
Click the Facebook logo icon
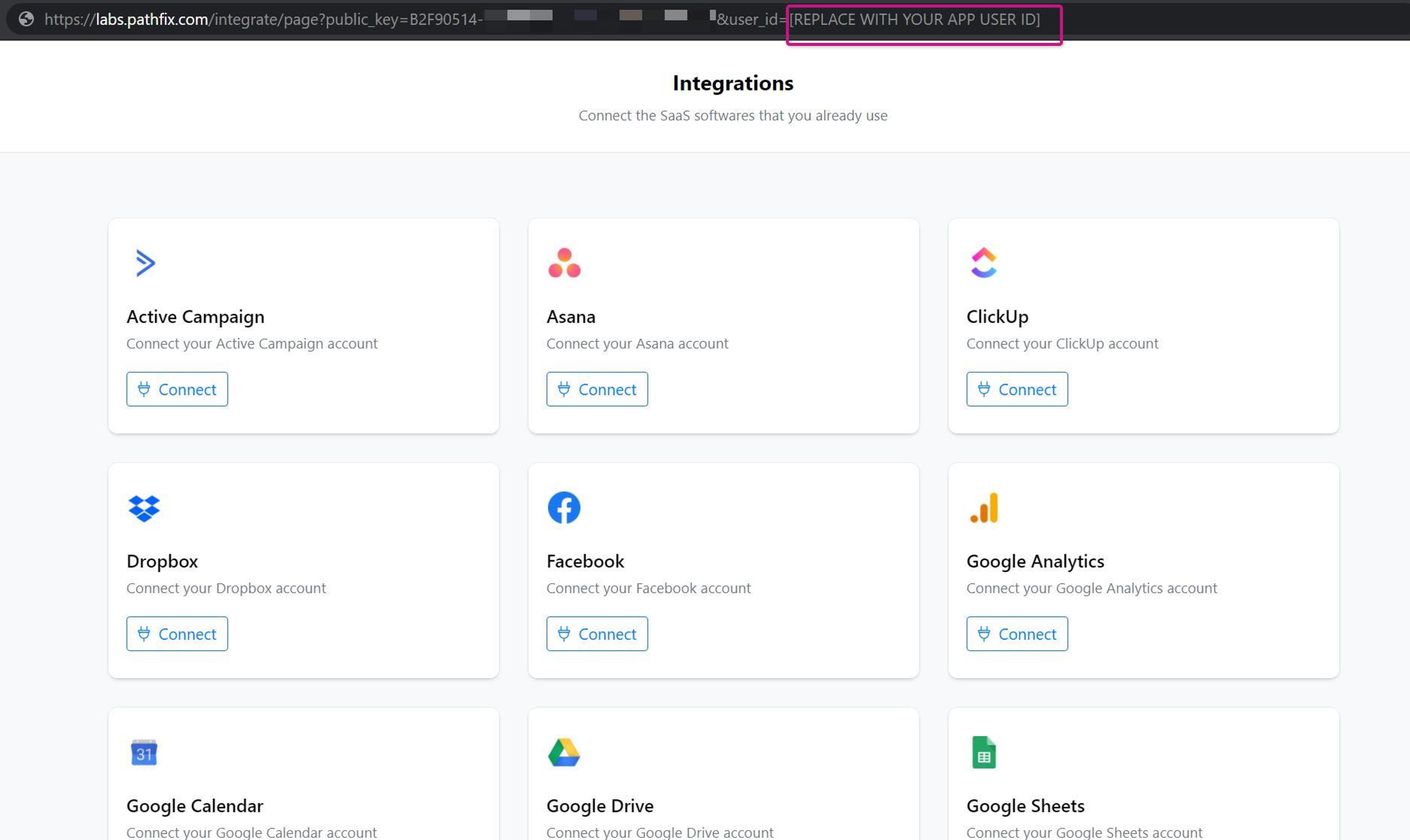564,507
